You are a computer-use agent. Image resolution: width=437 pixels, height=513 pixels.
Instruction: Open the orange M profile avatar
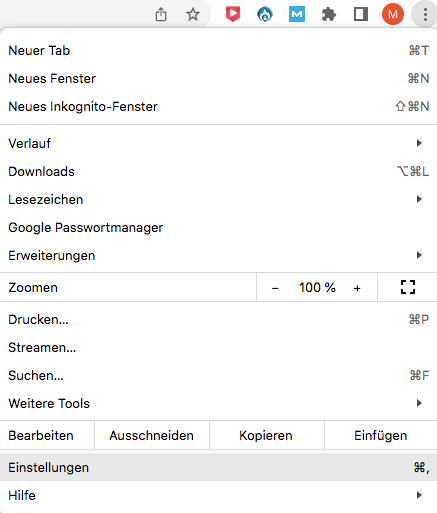click(393, 14)
